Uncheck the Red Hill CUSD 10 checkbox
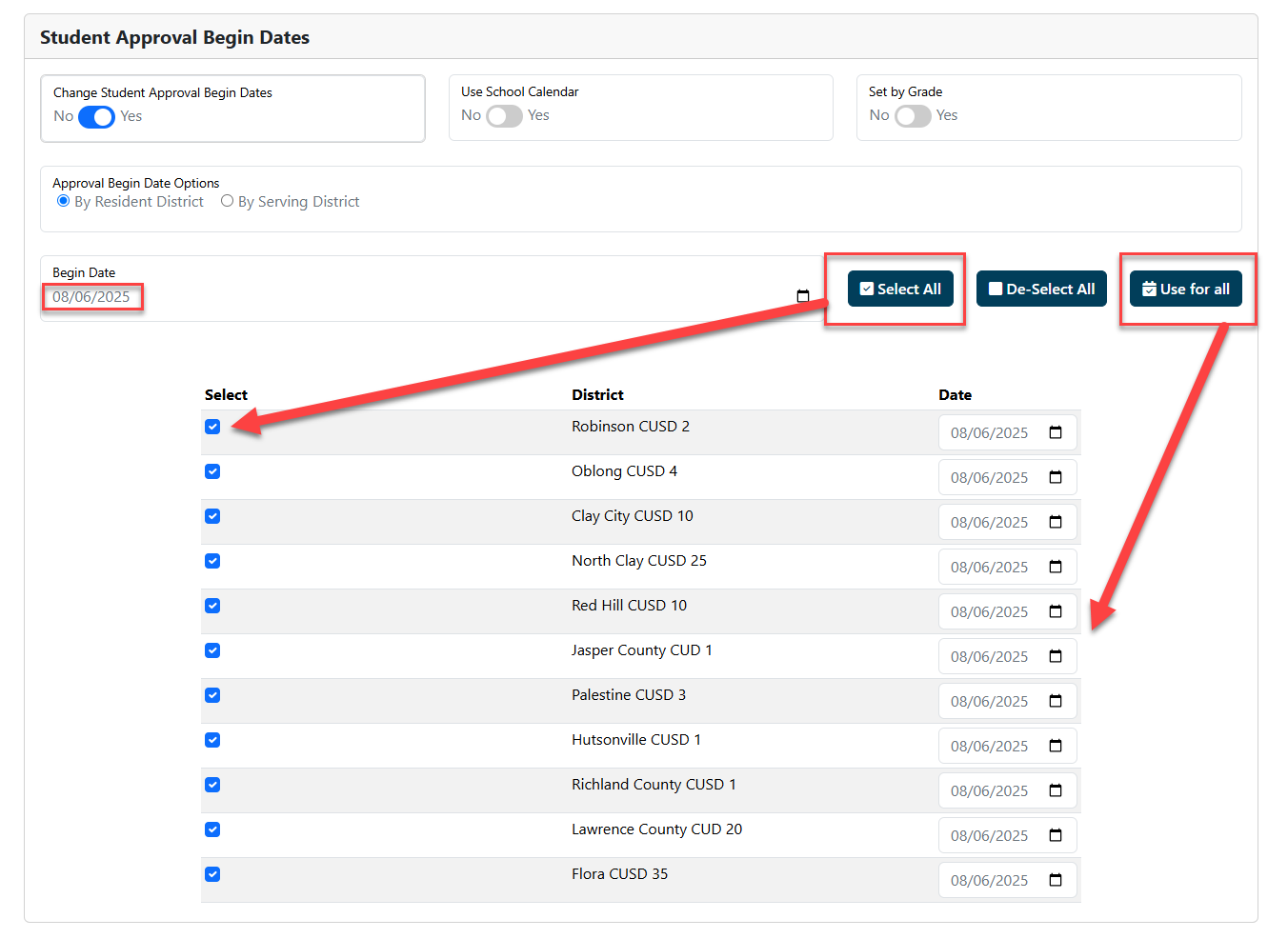Image resolution: width=1288 pixels, height=939 pixels. (x=212, y=606)
